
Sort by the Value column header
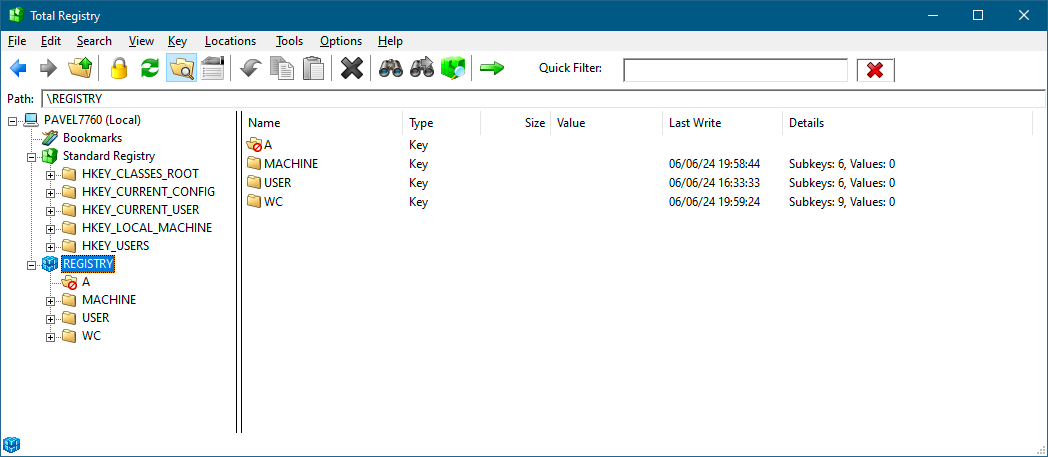[607, 123]
